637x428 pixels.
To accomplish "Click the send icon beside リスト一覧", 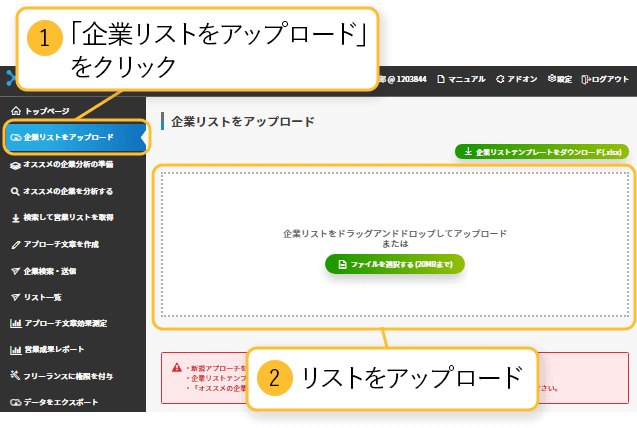I will tap(15, 297).
